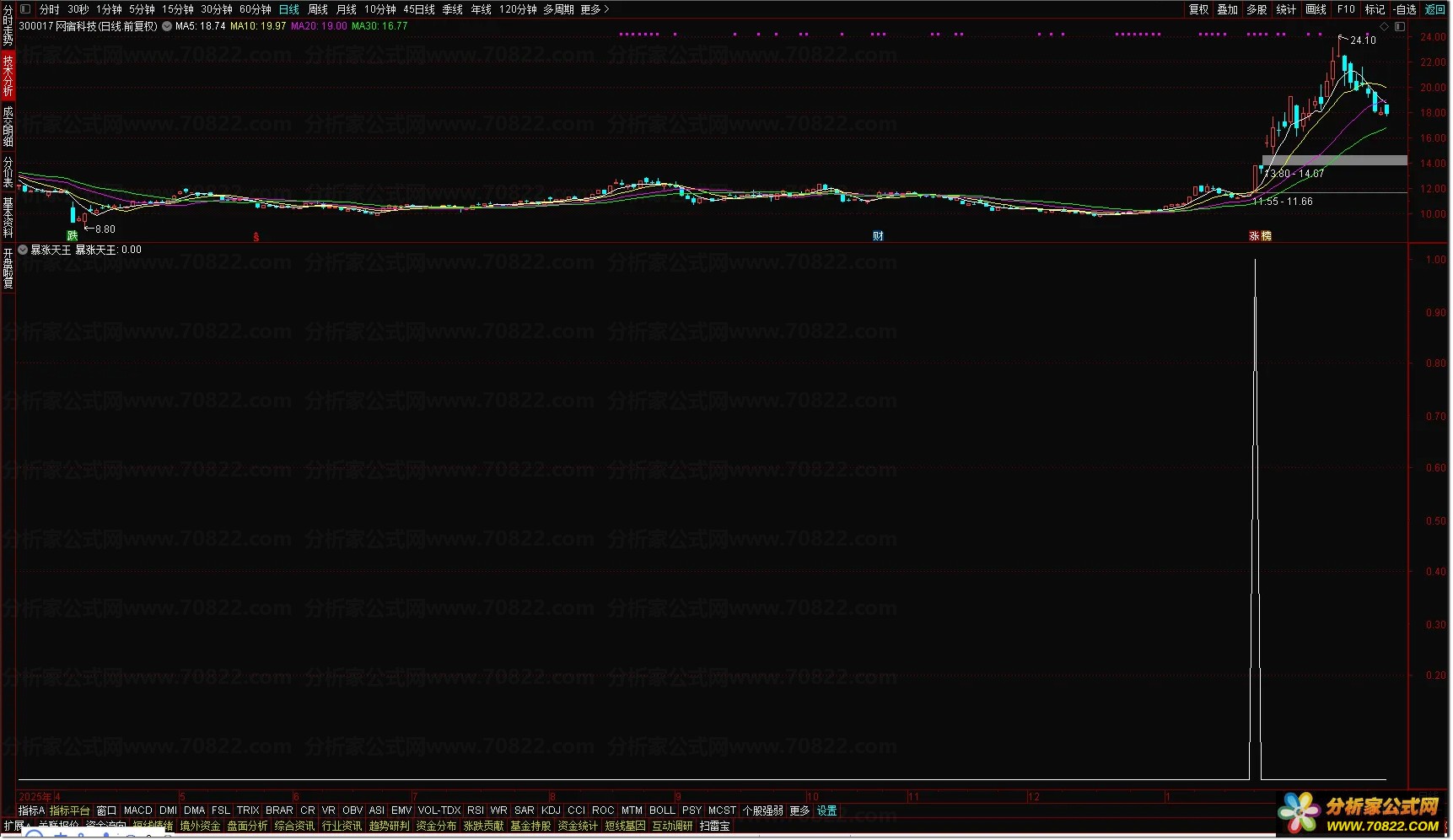Open the 资金分布 tab
1453x840 pixels.
[x=436, y=827]
